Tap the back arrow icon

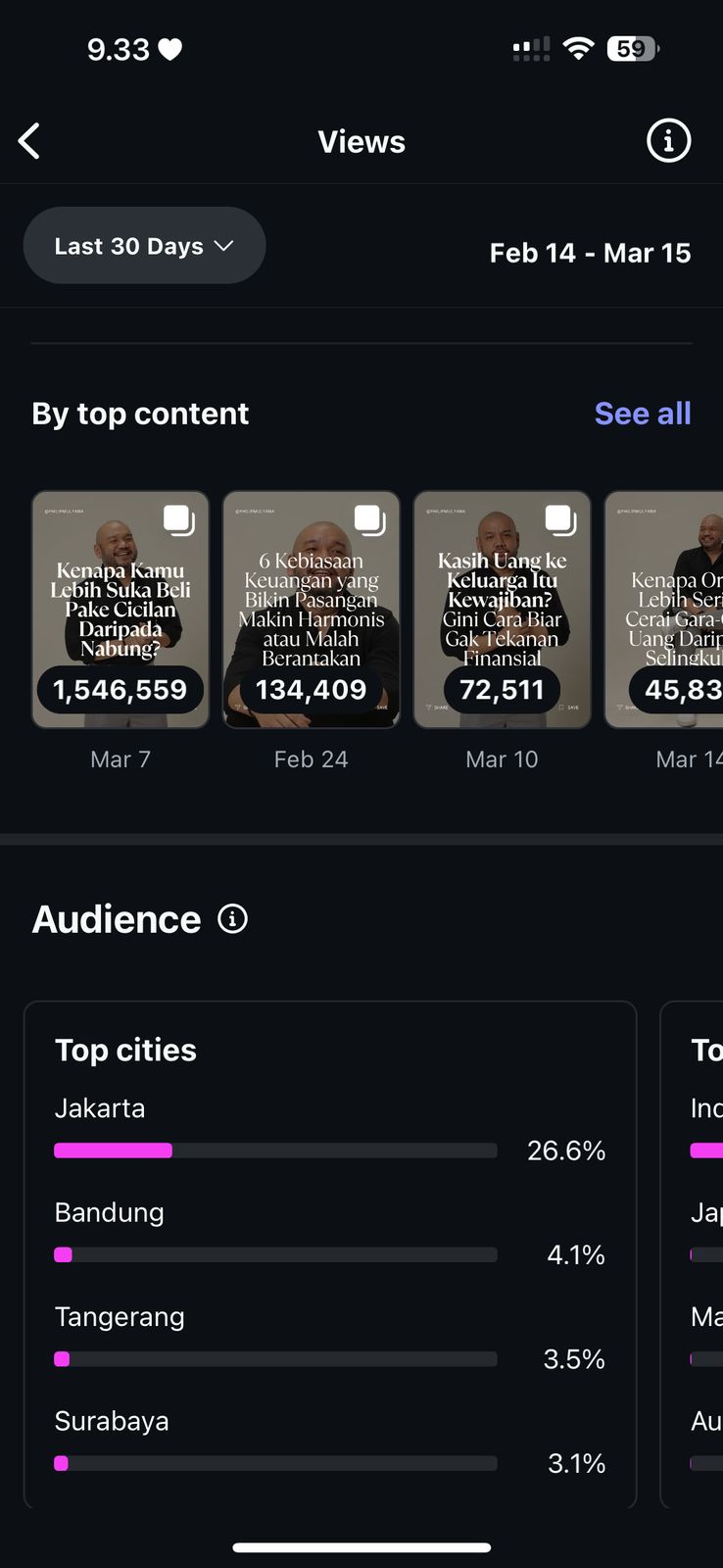(29, 141)
